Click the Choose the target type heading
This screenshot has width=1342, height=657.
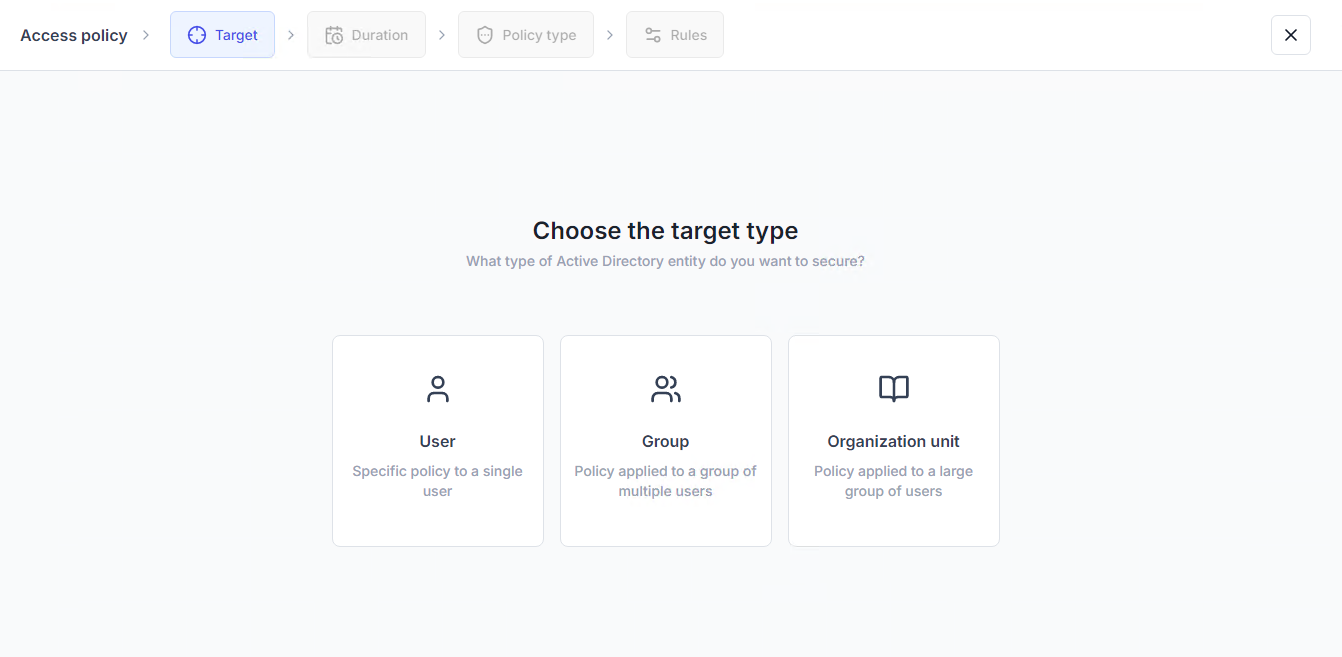(666, 231)
